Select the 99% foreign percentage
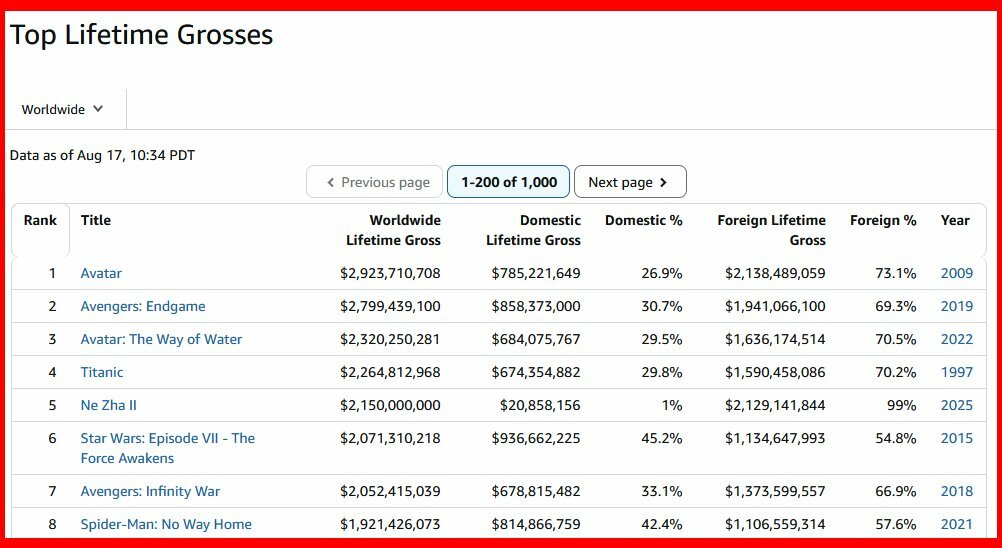This screenshot has width=1002, height=548. (x=902, y=406)
